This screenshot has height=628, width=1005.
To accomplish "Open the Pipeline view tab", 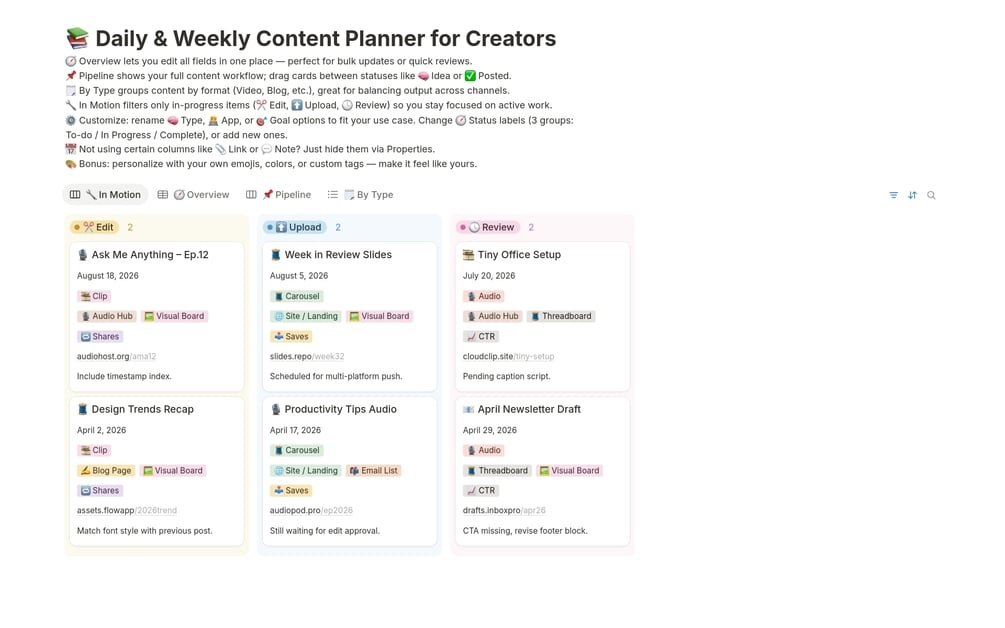I will point(293,195).
